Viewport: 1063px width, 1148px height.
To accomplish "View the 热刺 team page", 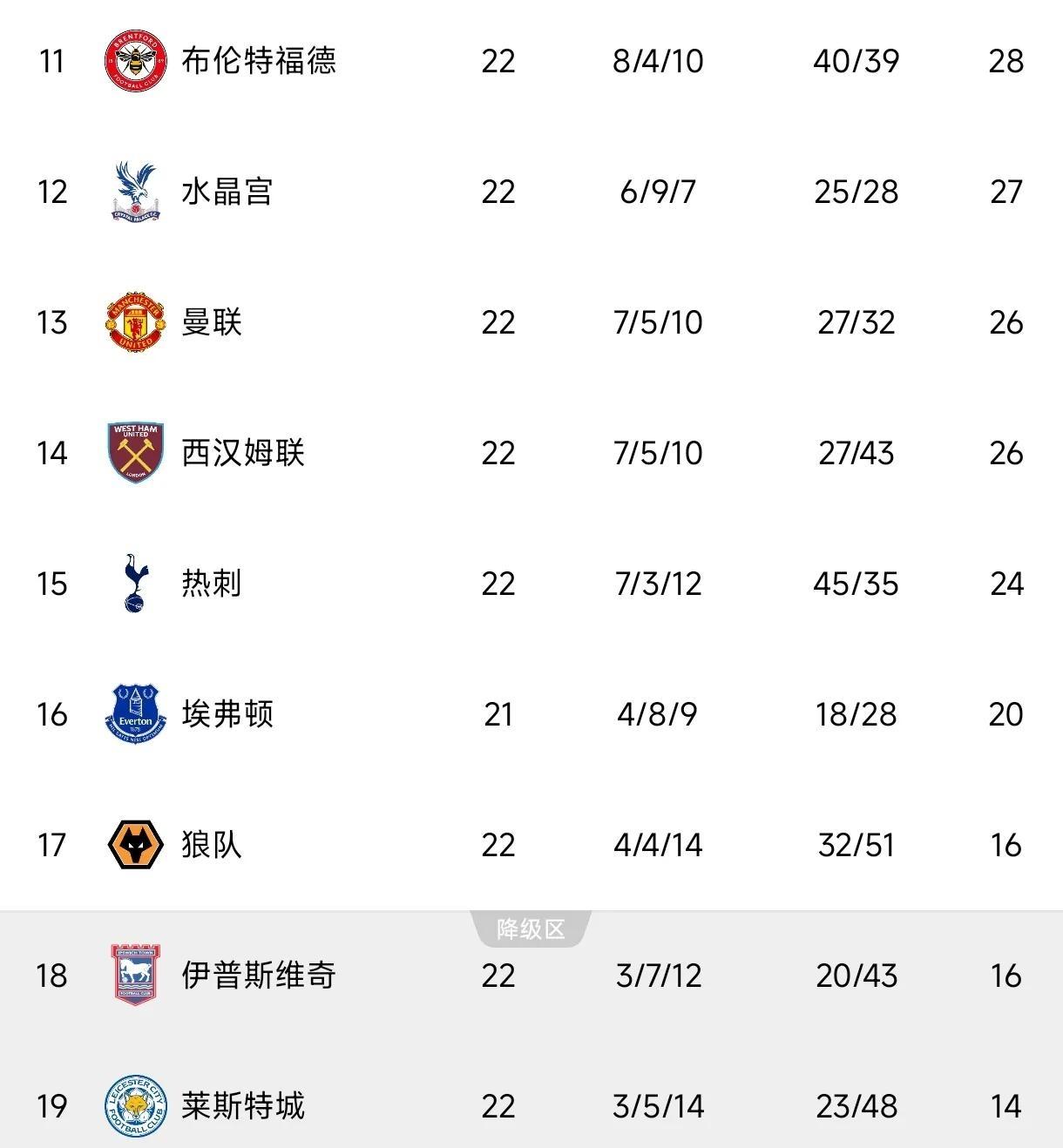I will 212,584.
